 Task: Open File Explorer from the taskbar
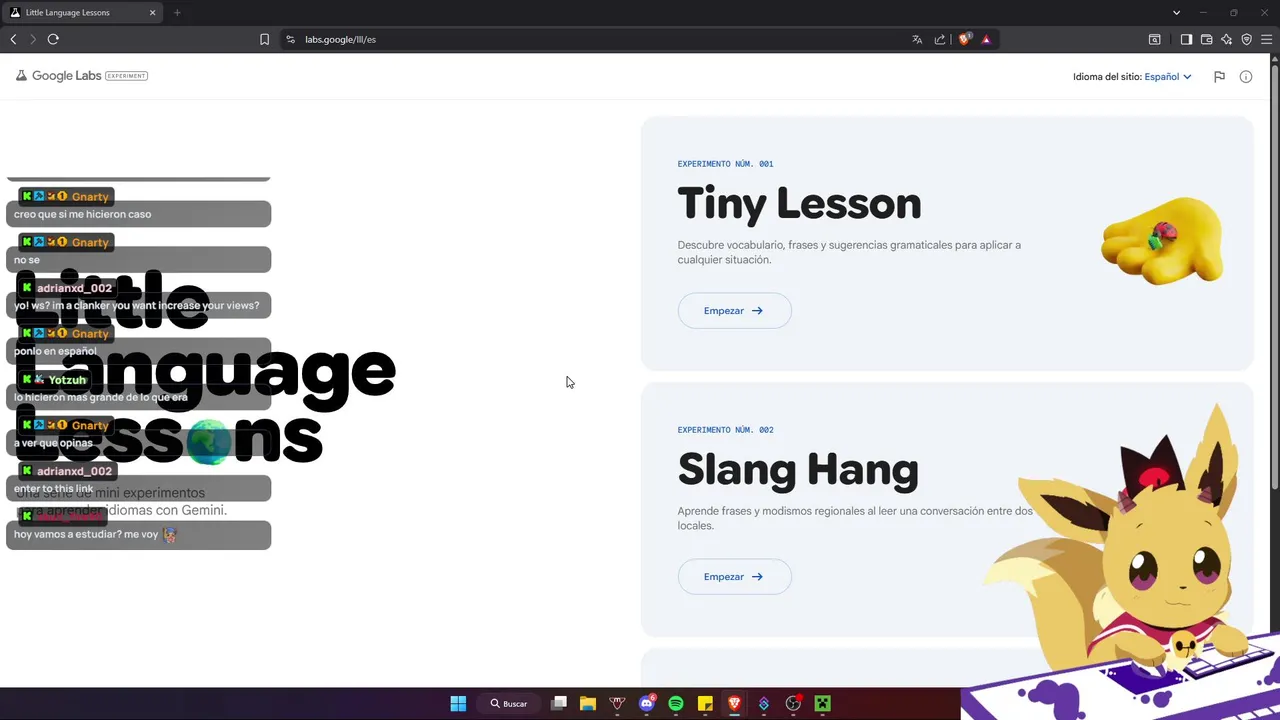click(x=588, y=704)
